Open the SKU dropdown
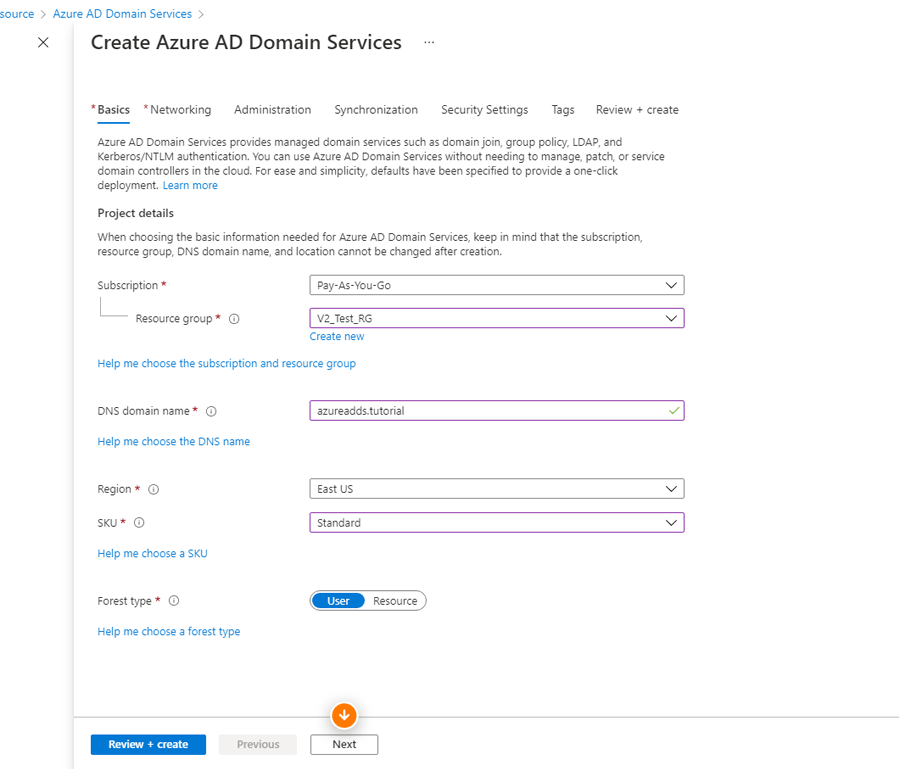The width and height of the screenshot is (899, 769). click(x=497, y=522)
